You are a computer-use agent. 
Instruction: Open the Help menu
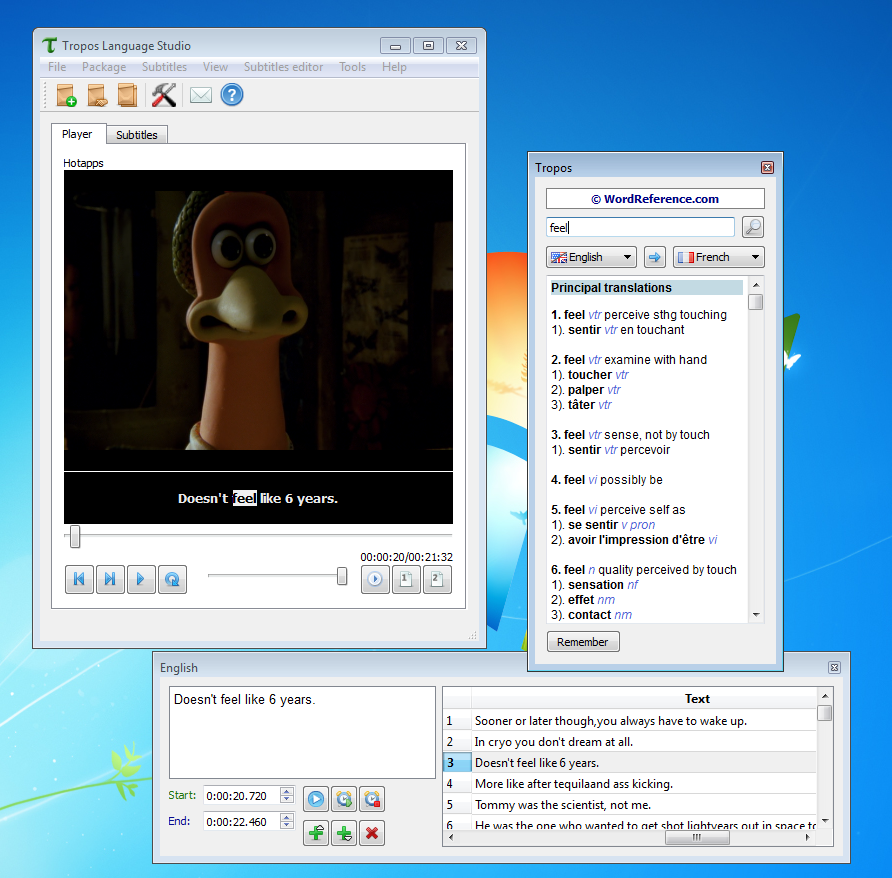click(x=394, y=67)
